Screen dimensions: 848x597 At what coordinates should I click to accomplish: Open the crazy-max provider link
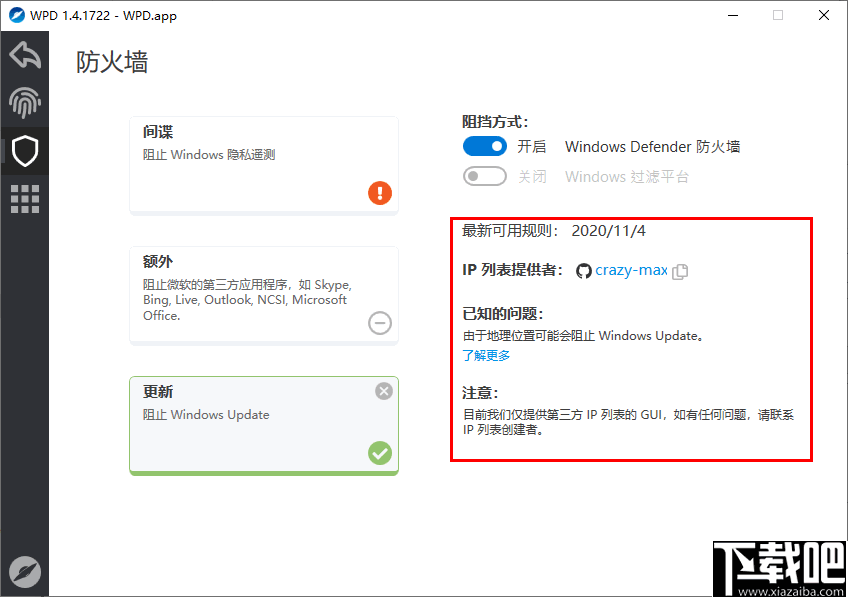pos(631,270)
